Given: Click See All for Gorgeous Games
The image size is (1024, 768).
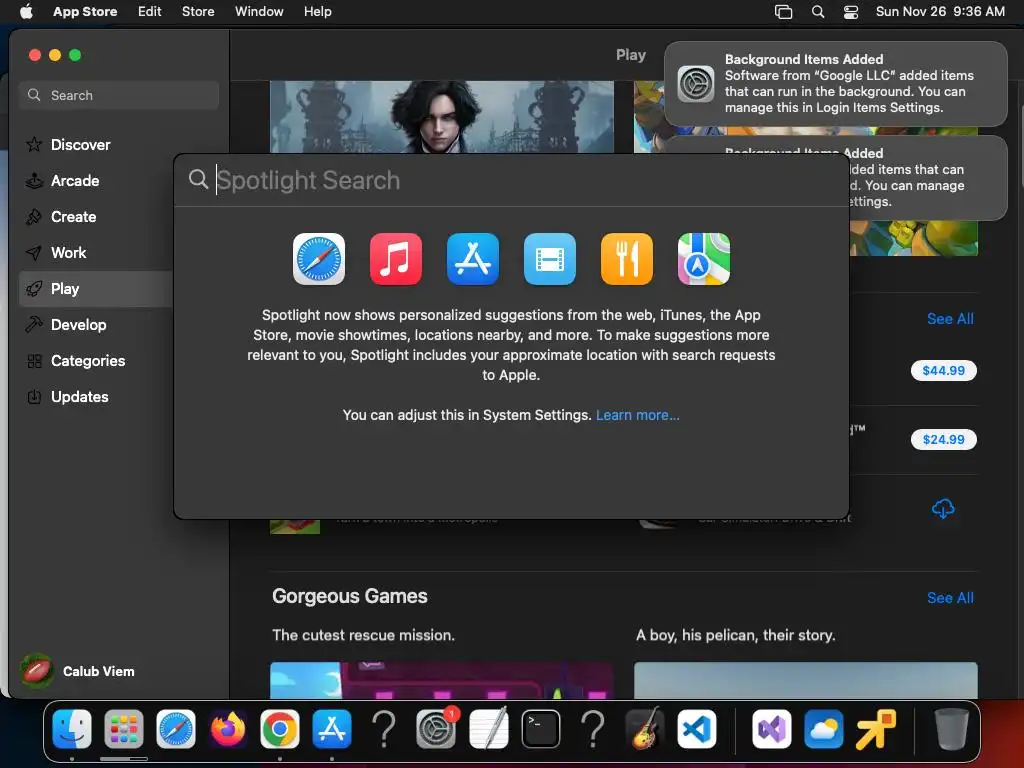Looking at the screenshot, I should click(x=950, y=598).
